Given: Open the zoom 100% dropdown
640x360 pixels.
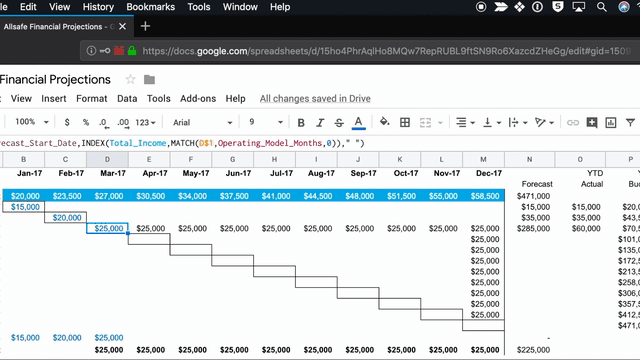Looking at the screenshot, I should point(32,122).
